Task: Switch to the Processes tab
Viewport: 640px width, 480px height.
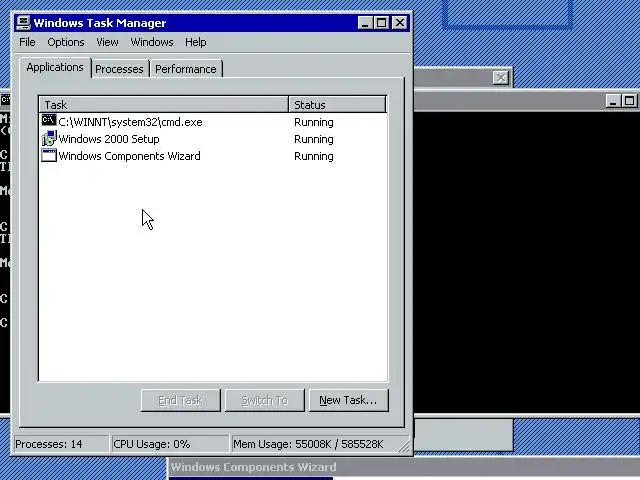Action: click(x=119, y=69)
